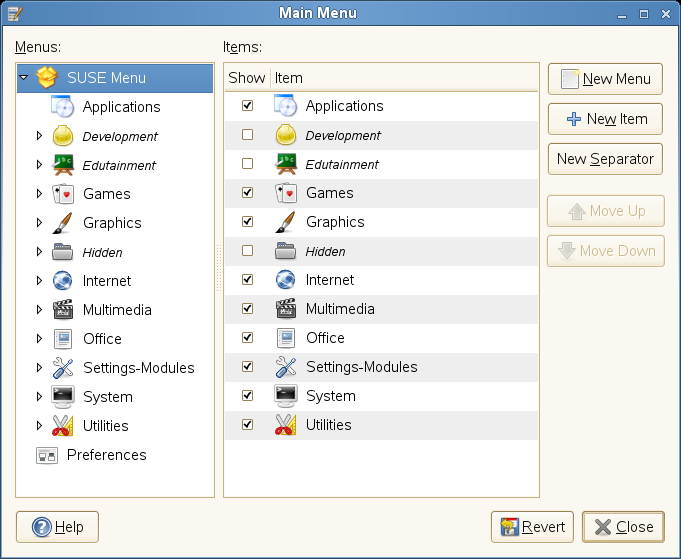Screen dimensions: 681x559
Task: Enable the Development show checkbox
Action: pyautogui.click(x=248, y=135)
